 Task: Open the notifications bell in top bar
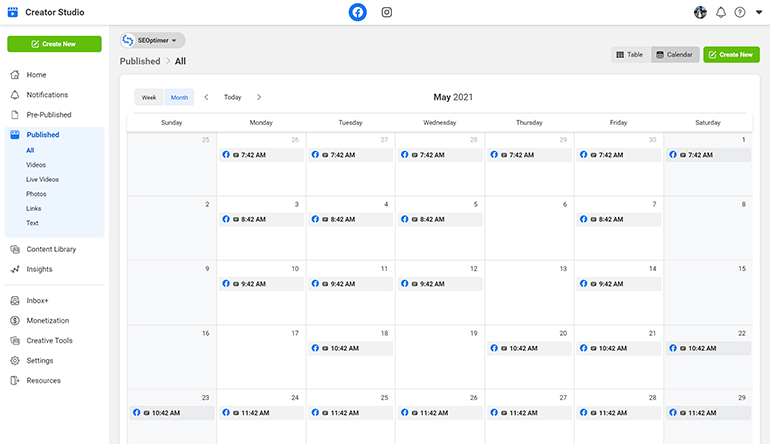(720, 12)
